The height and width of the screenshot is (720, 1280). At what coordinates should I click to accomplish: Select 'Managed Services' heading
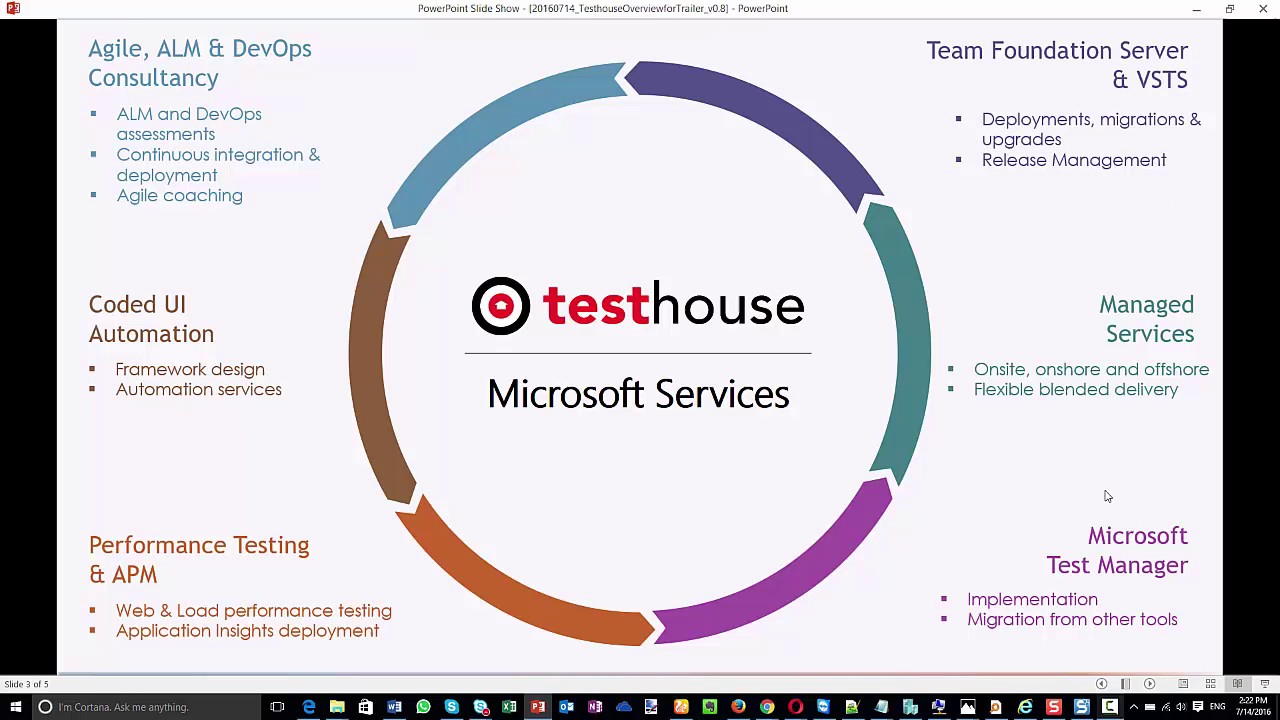pos(1147,319)
